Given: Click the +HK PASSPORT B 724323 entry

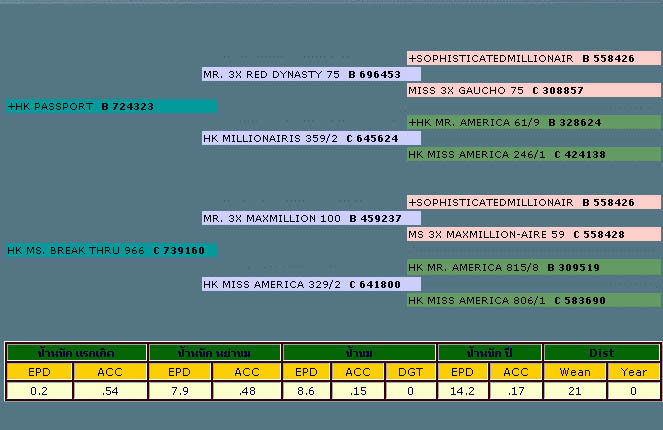Looking at the screenshot, I should [x=81, y=106].
